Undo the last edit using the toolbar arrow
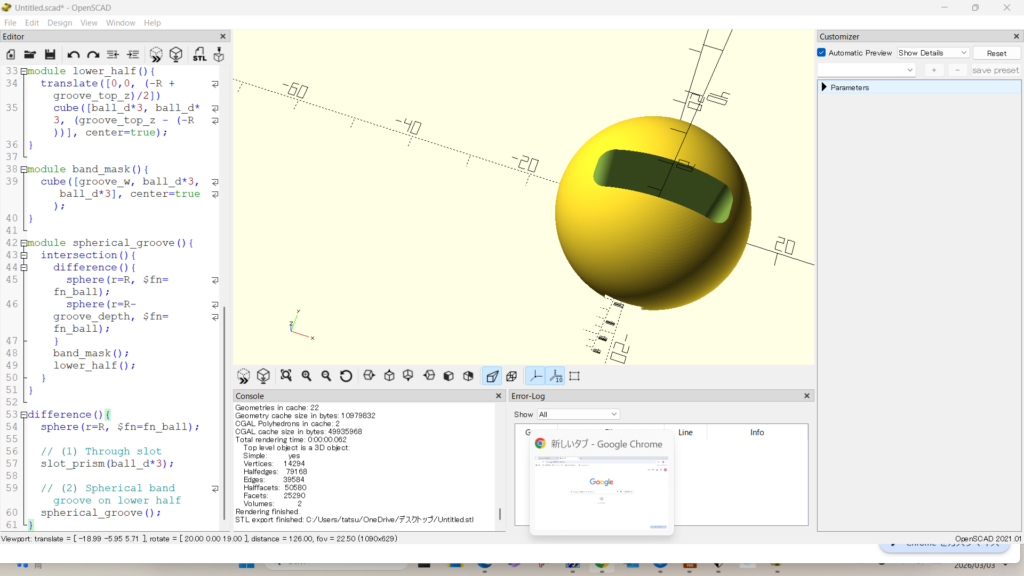The image size is (1024, 576). [73, 54]
